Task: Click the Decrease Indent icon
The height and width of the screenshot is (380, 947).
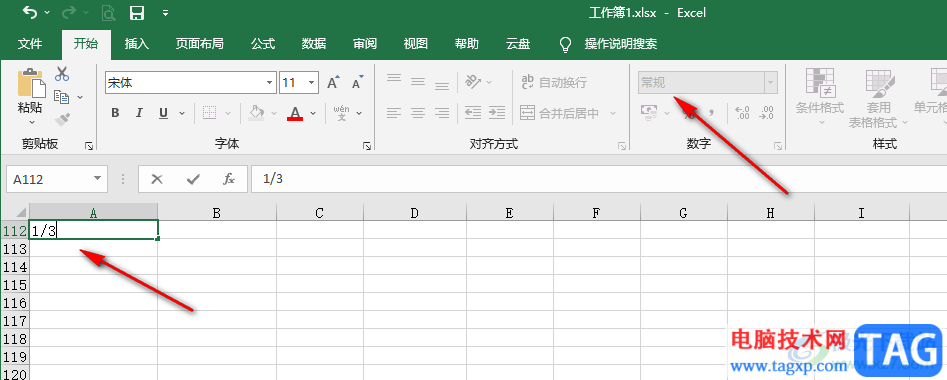Action: [473, 112]
